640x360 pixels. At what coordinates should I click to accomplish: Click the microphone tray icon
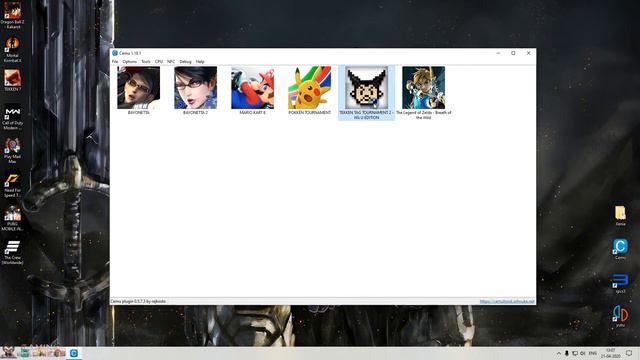567,353
